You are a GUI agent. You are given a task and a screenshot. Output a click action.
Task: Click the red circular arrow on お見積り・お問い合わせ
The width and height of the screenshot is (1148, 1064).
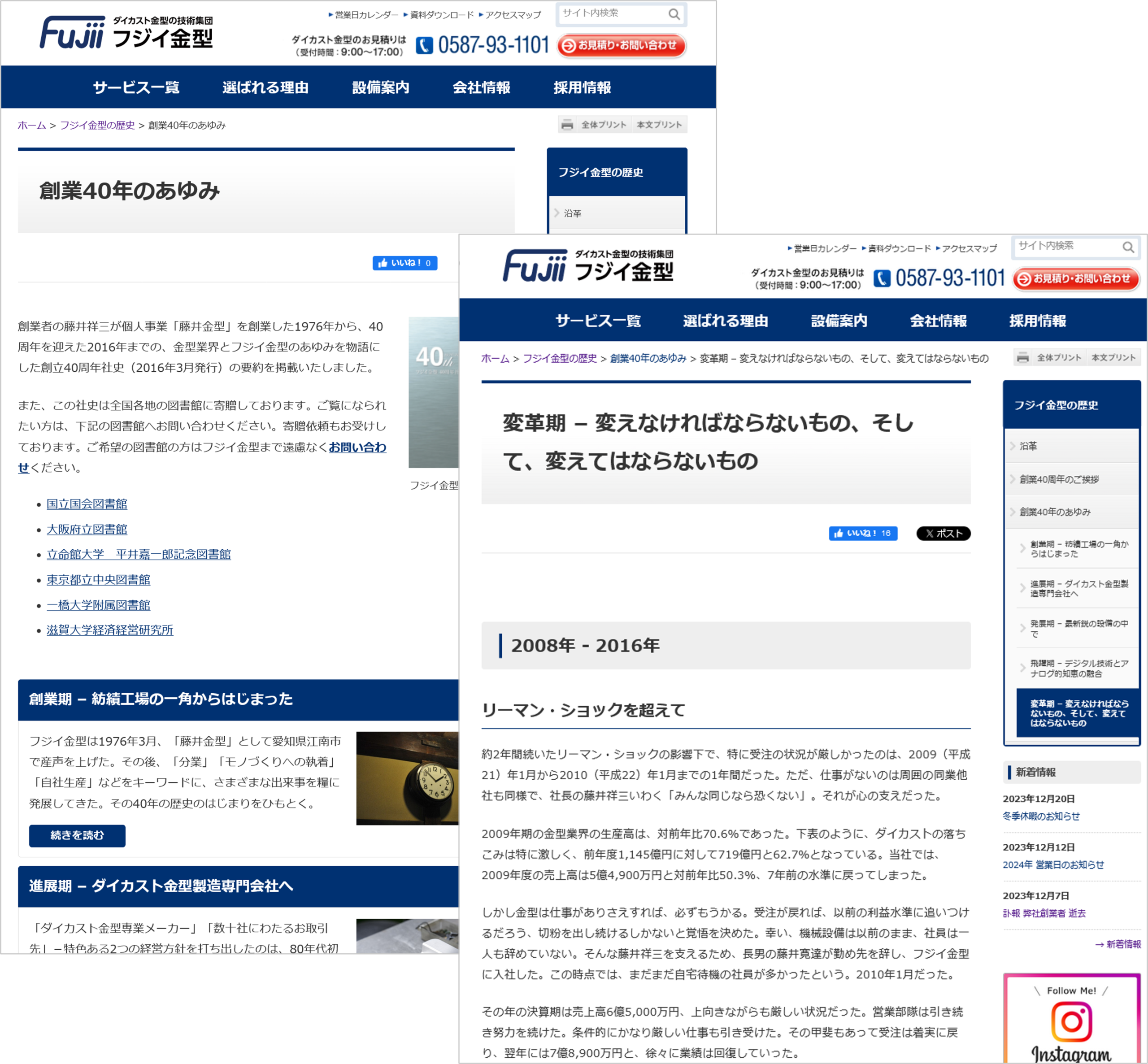[1024, 279]
